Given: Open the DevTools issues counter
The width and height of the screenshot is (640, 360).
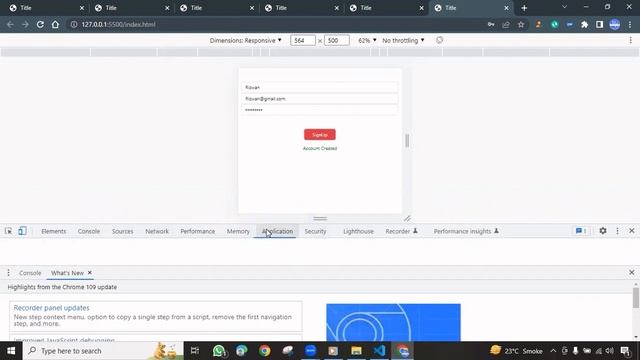Looking at the screenshot, I should pyautogui.click(x=581, y=231).
